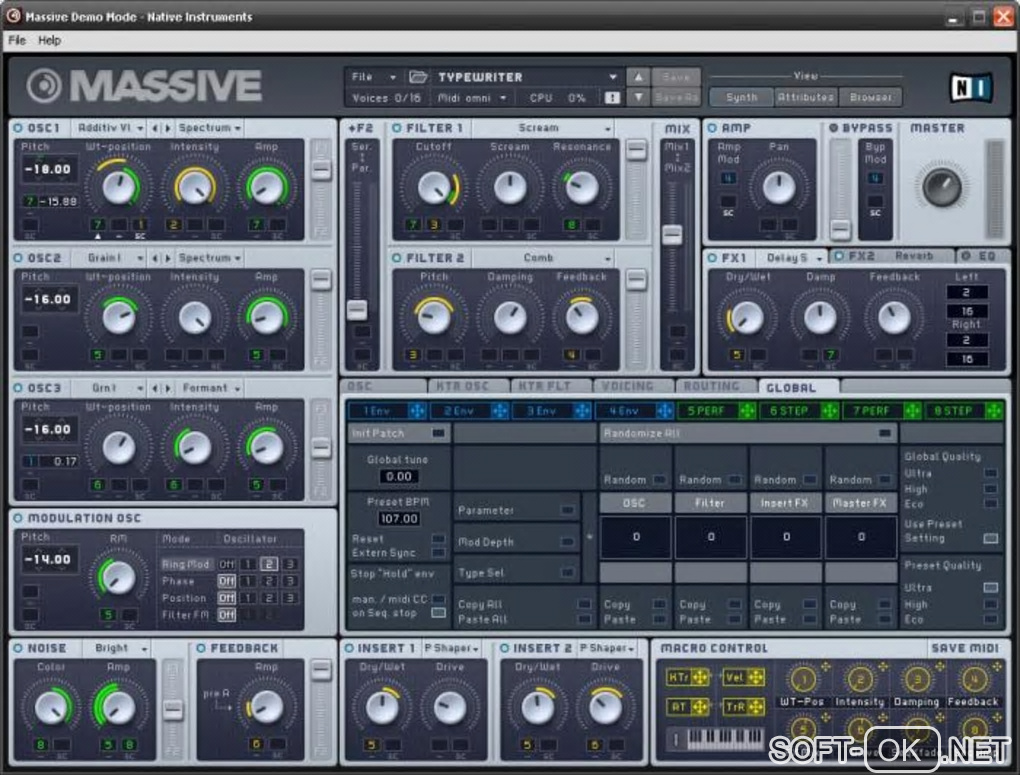Switch to the KTR FLT tab
The height and width of the screenshot is (775, 1020).
click(551, 387)
